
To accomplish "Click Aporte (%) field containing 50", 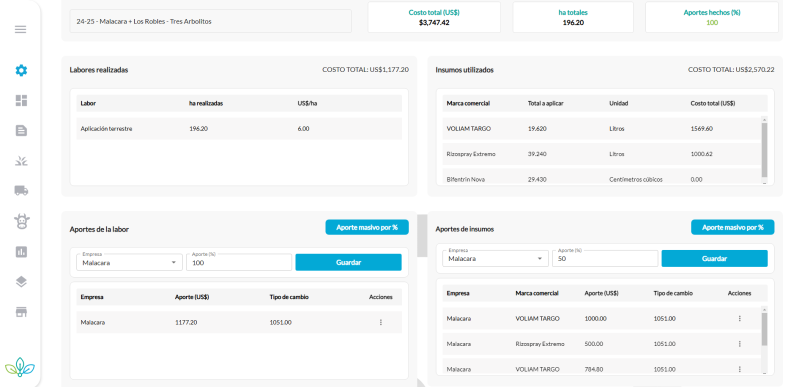I will click(x=605, y=259).
